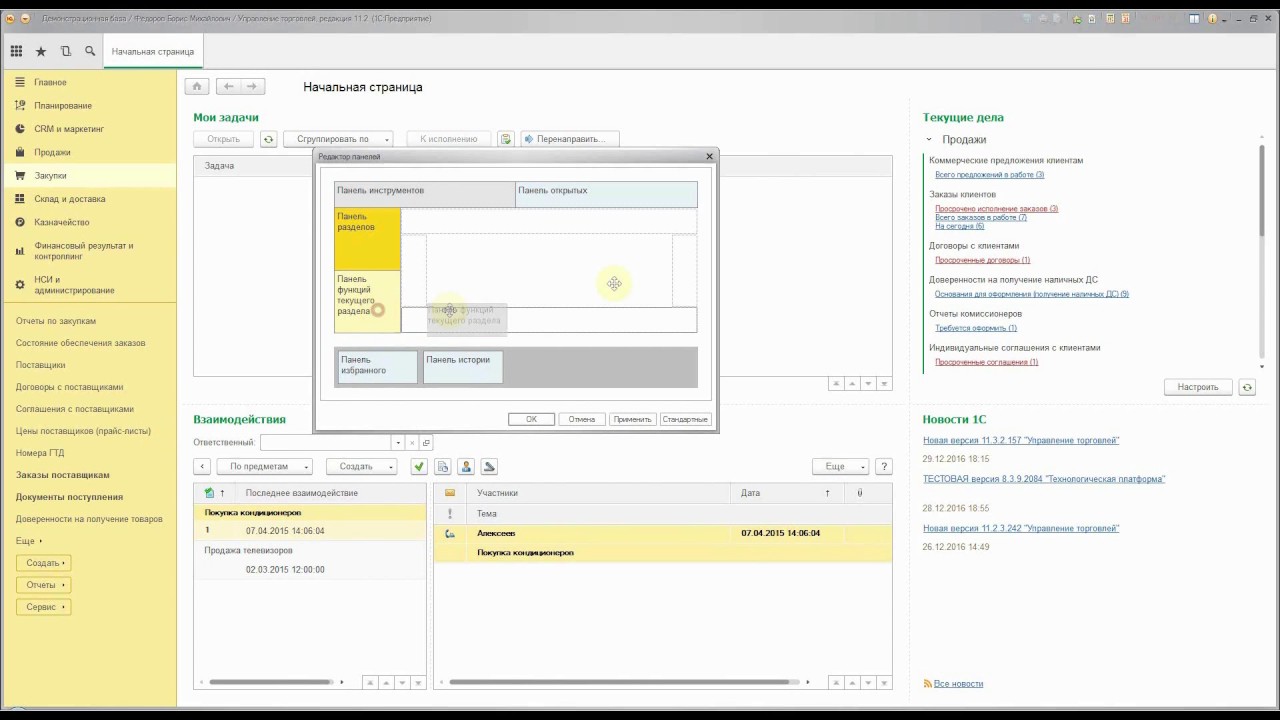Select Панель избранного block in editor

tap(376, 366)
